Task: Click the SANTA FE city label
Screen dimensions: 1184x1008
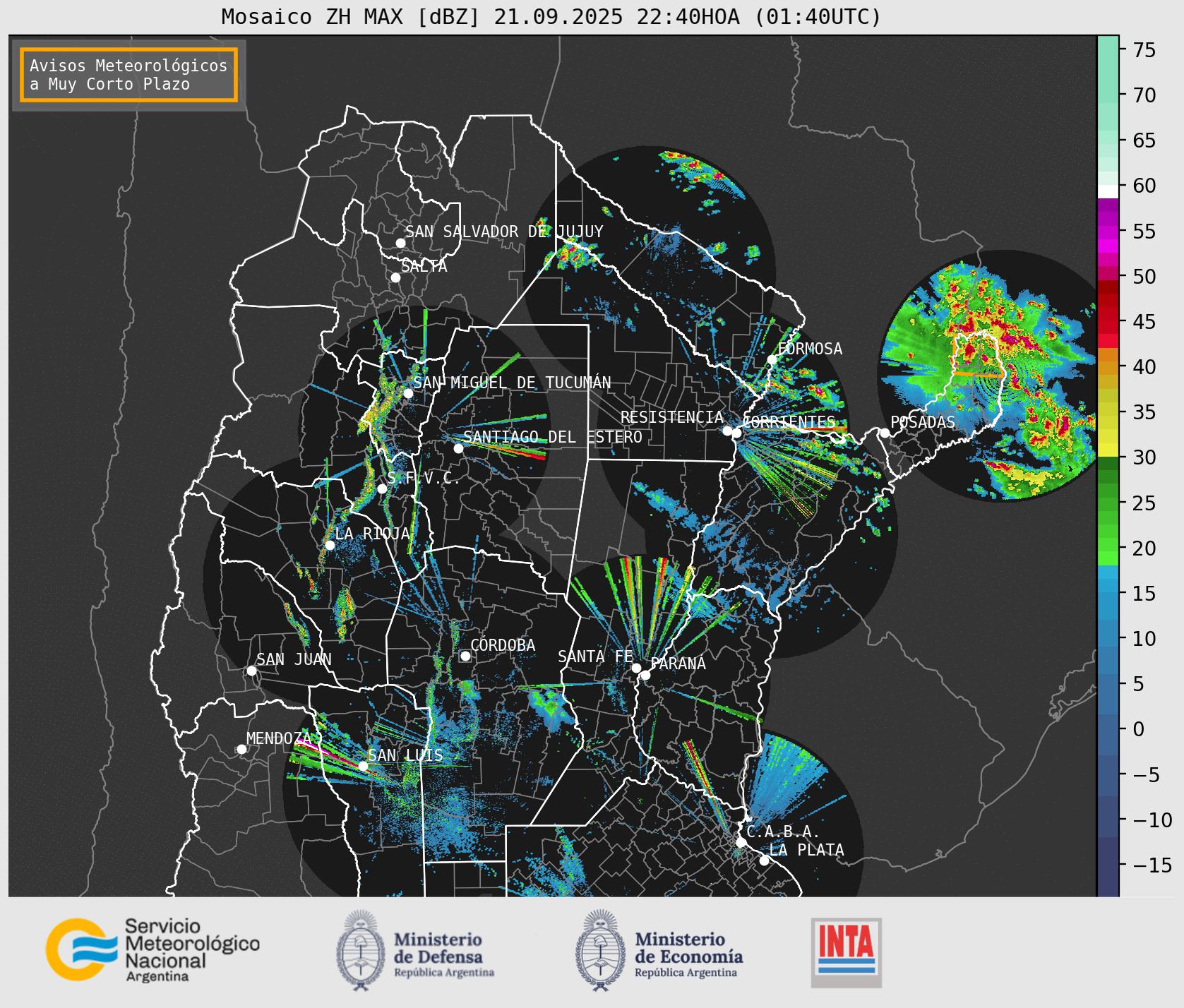Action: click(x=595, y=656)
